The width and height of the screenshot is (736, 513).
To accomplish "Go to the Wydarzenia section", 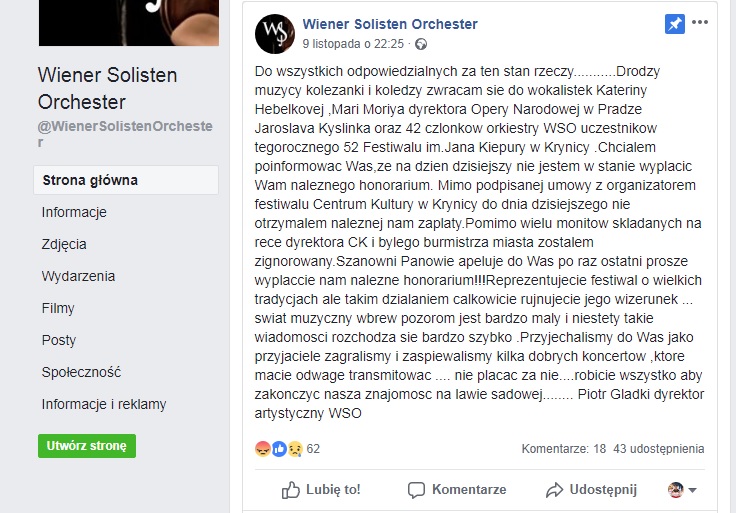I will [78, 276].
